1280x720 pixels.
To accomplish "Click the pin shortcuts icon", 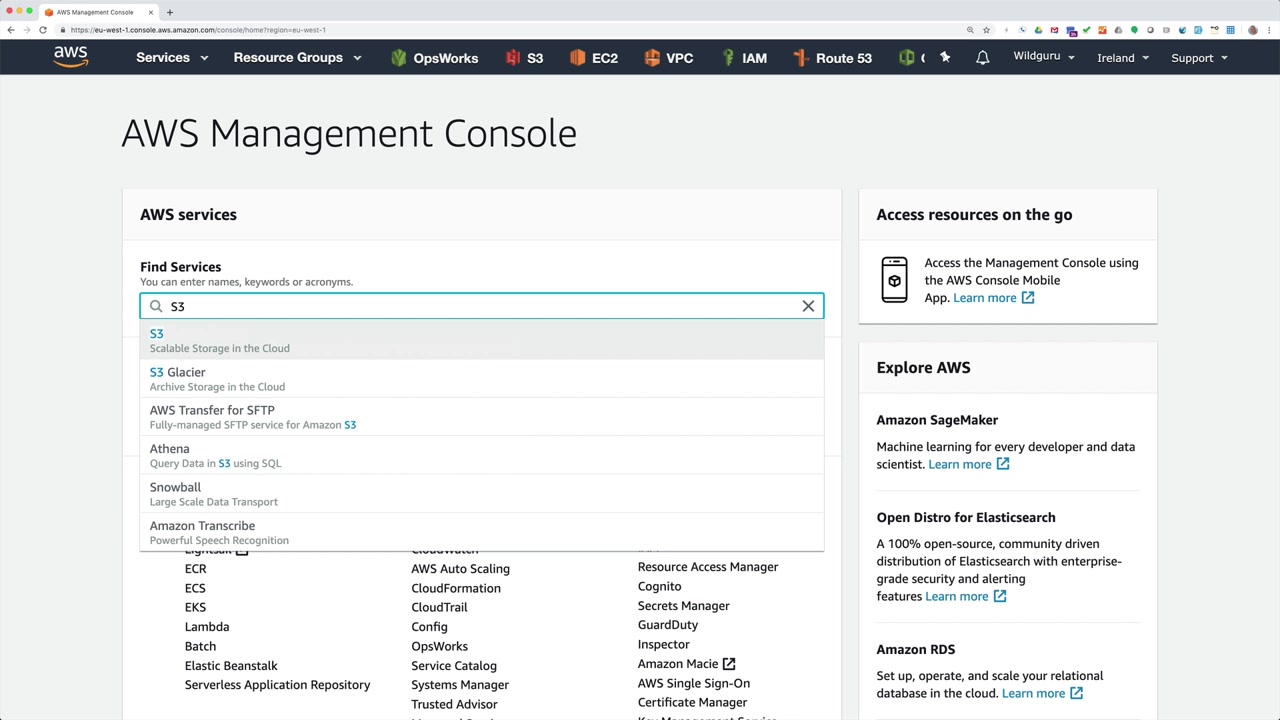I will coord(944,58).
